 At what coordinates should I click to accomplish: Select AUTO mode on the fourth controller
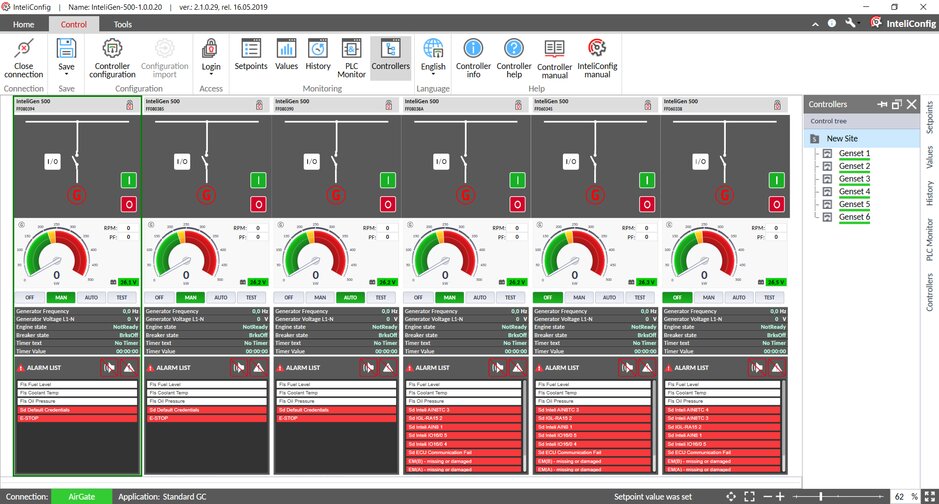click(x=480, y=297)
